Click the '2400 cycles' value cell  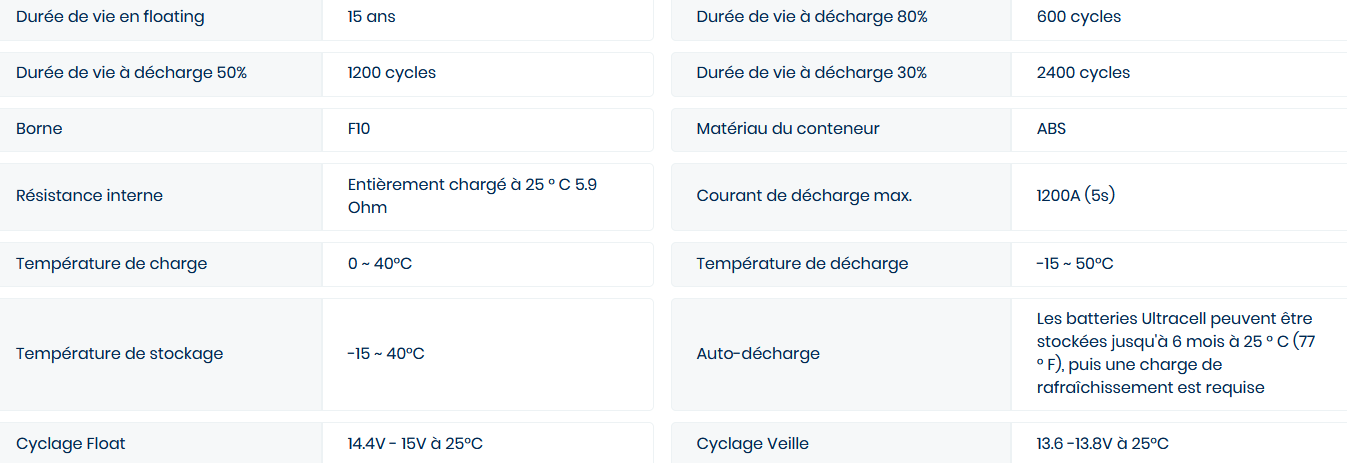point(1084,73)
